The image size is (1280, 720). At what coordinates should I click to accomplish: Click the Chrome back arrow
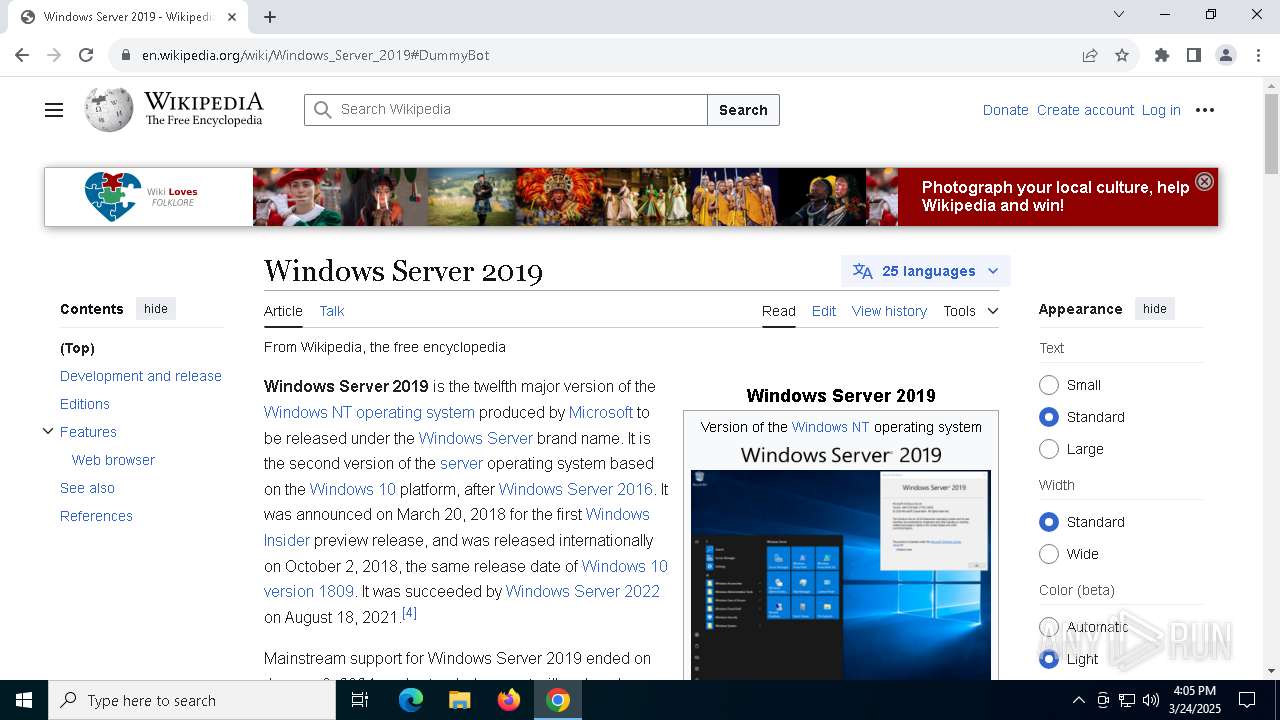(x=22, y=55)
